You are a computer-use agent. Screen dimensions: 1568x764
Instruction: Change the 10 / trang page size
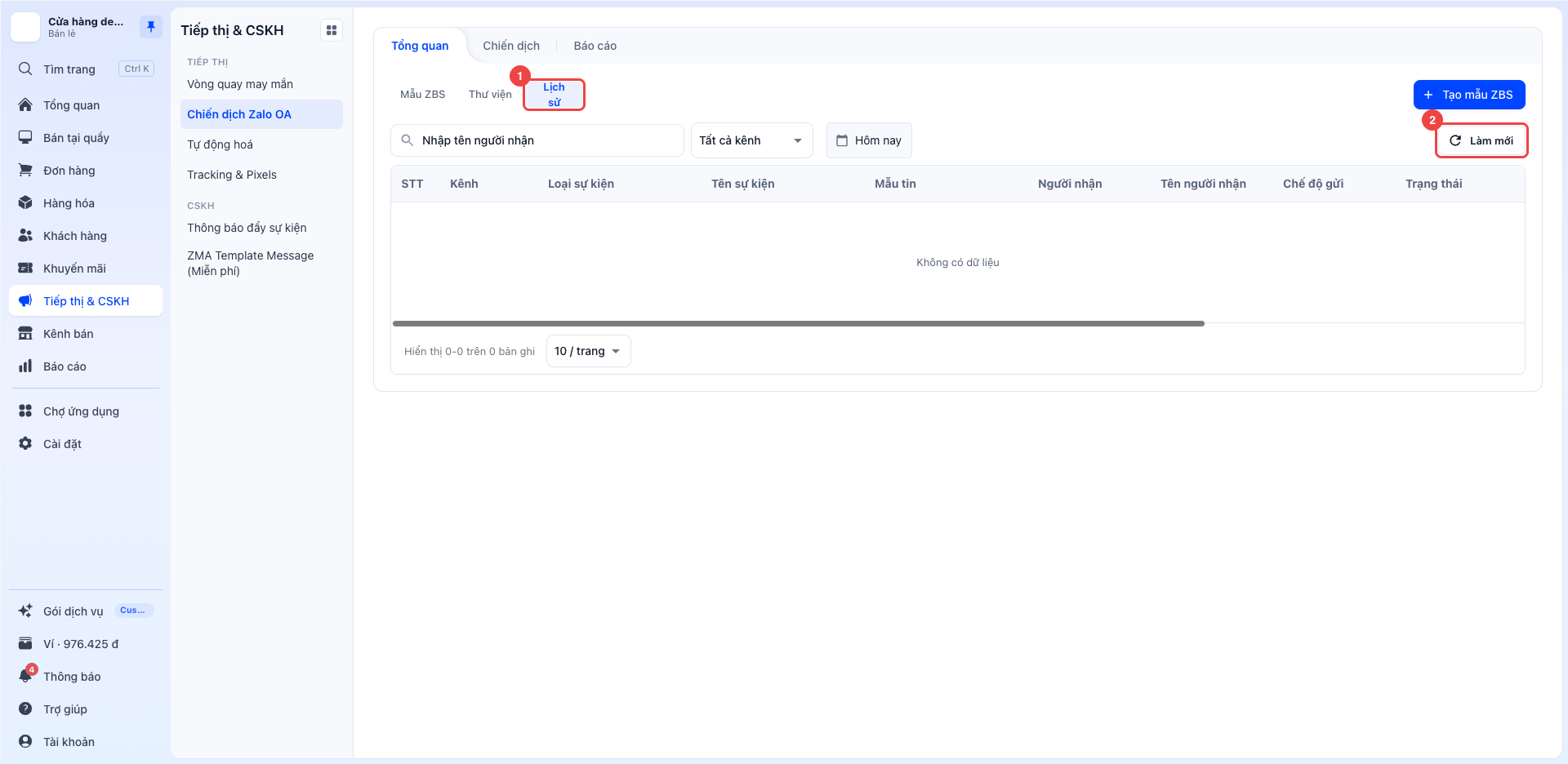(x=588, y=351)
